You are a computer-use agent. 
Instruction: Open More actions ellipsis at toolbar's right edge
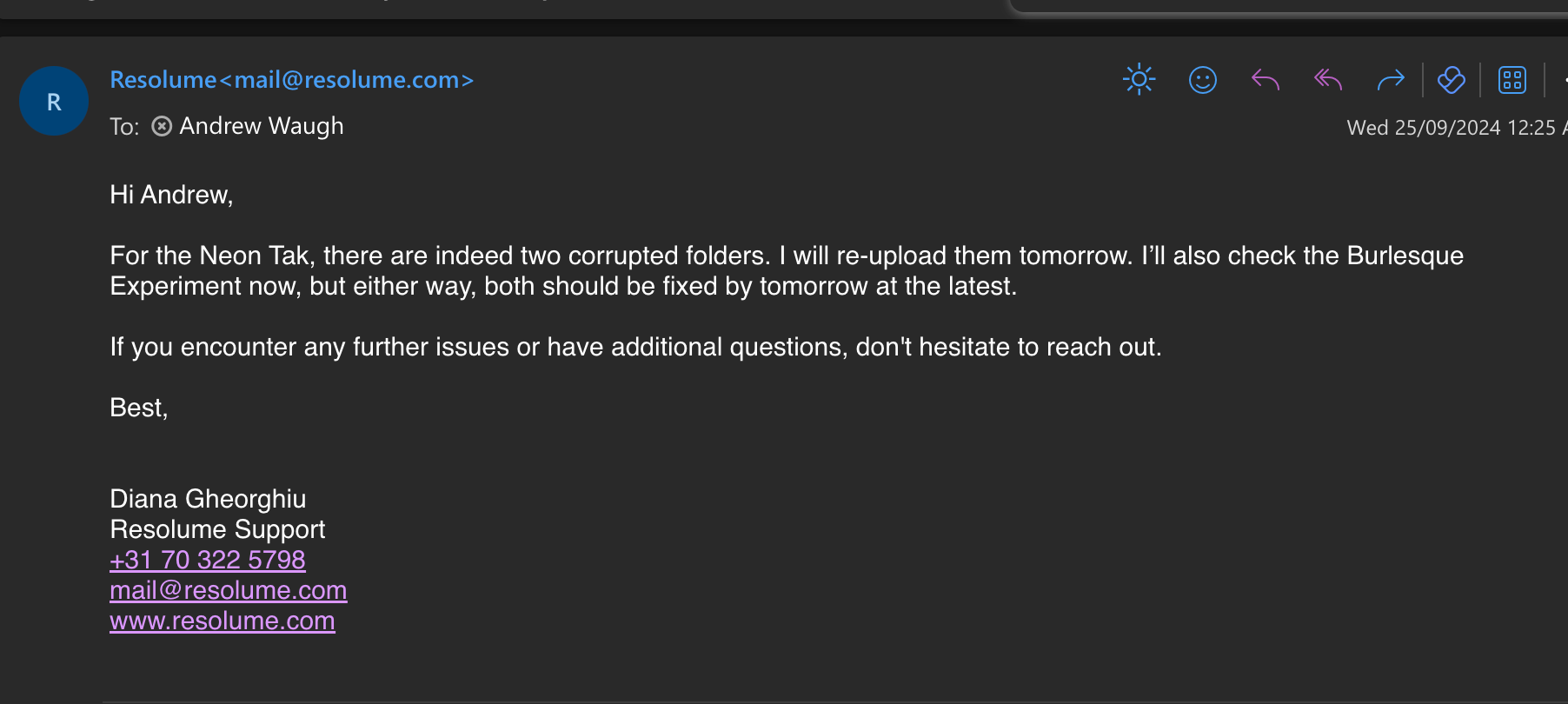tap(1564, 80)
